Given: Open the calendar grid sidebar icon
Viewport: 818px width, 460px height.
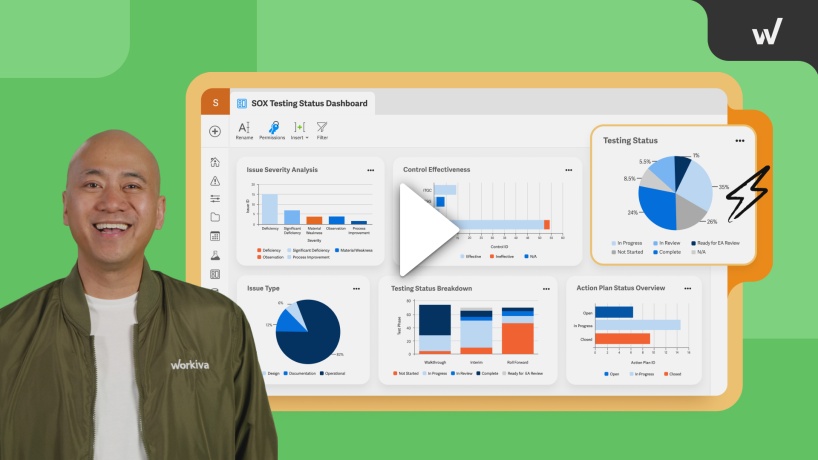Looking at the screenshot, I should coord(215,236).
